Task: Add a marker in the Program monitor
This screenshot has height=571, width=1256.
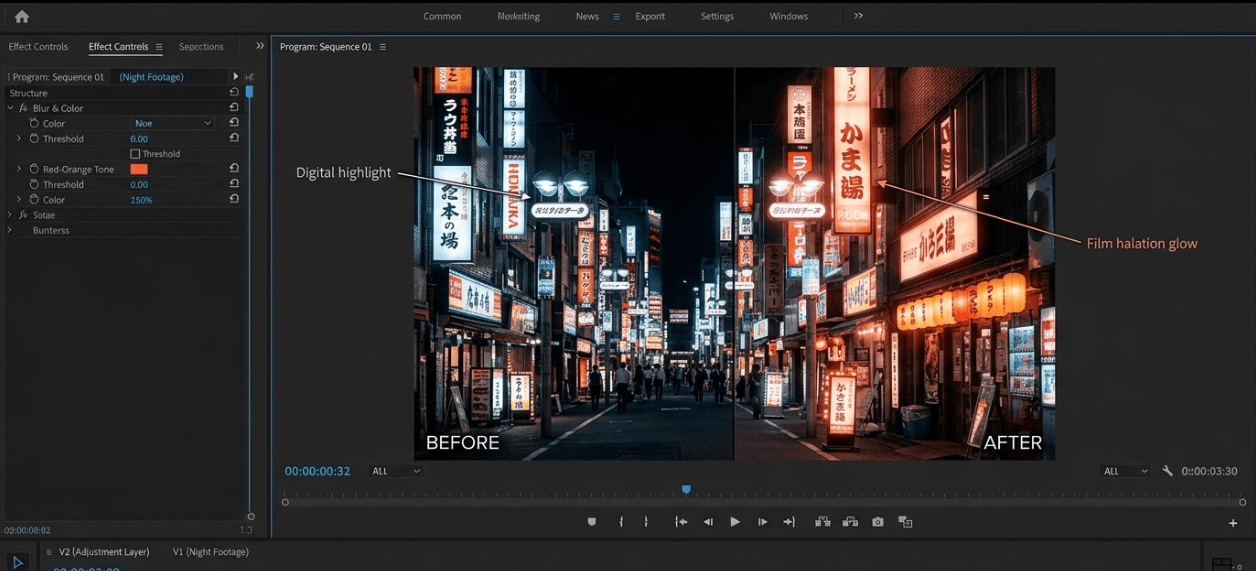Action: (592, 522)
